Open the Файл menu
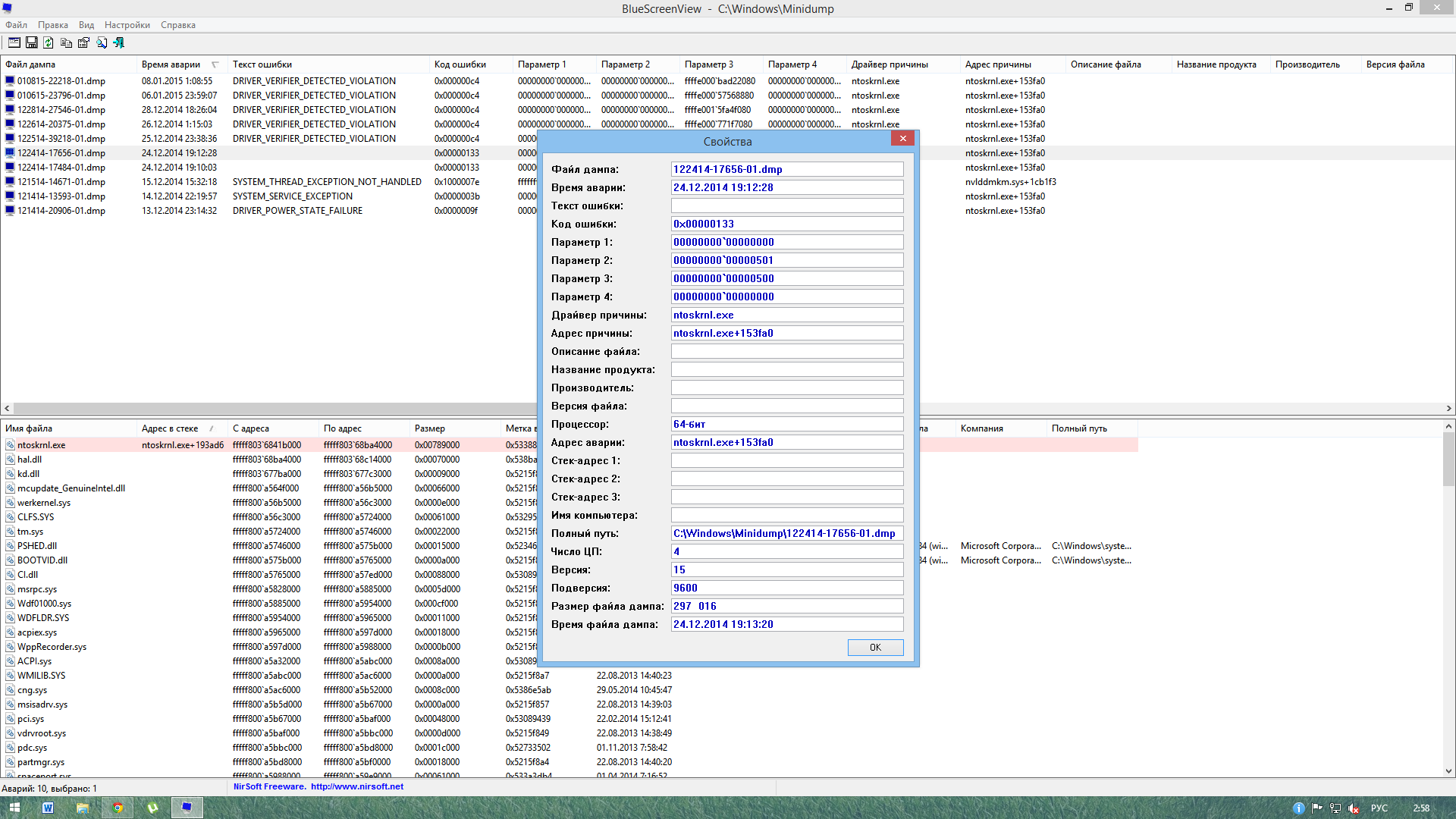 pyautogui.click(x=16, y=25)
